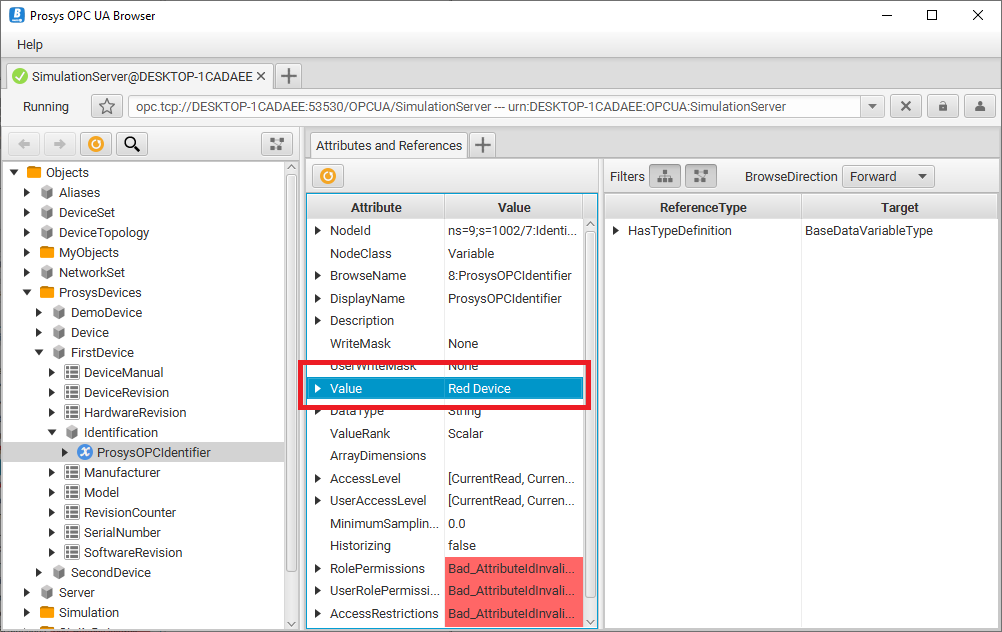
Task: Toggle the hierarchical references filter
Action: click(x=665, y=176)
